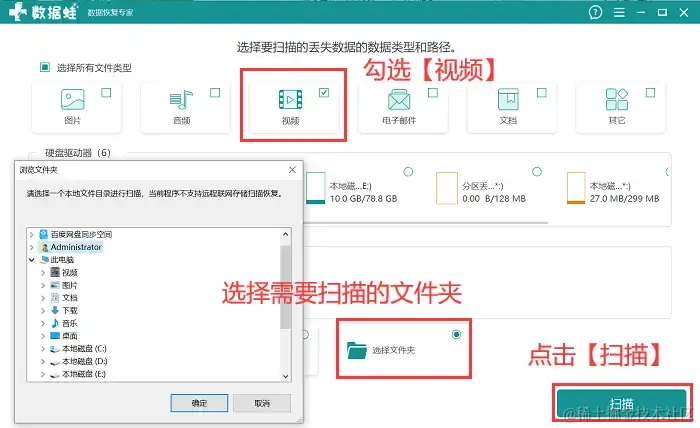
Task: Click the 图片 picture type icon
Action: point(73,100)
